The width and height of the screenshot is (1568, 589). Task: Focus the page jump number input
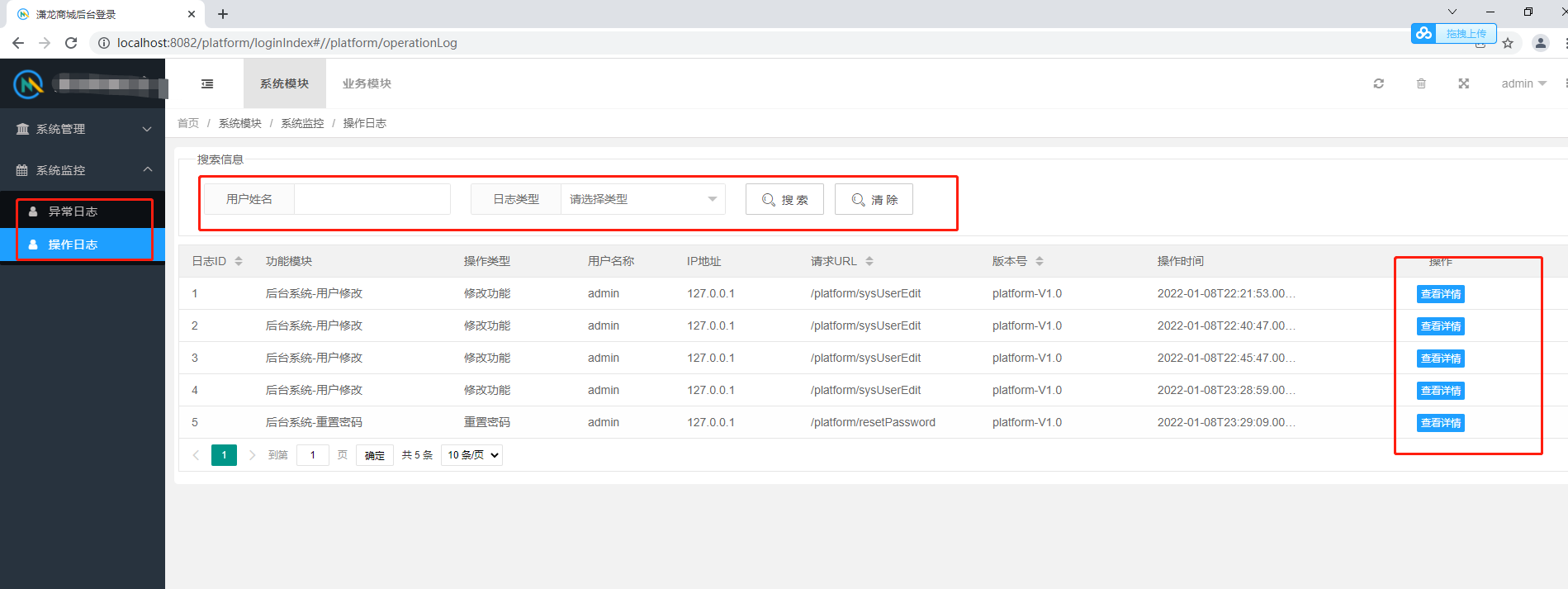313,455
